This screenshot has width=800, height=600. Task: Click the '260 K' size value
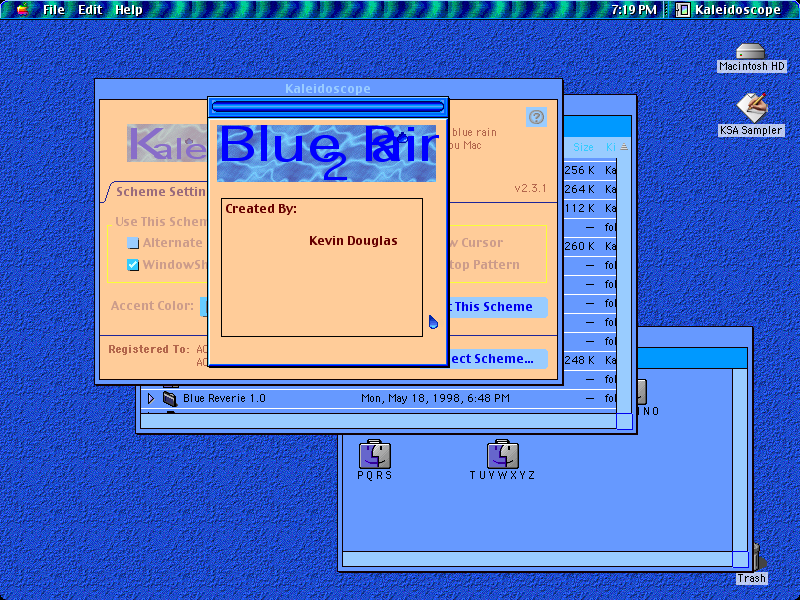point(580,246)
